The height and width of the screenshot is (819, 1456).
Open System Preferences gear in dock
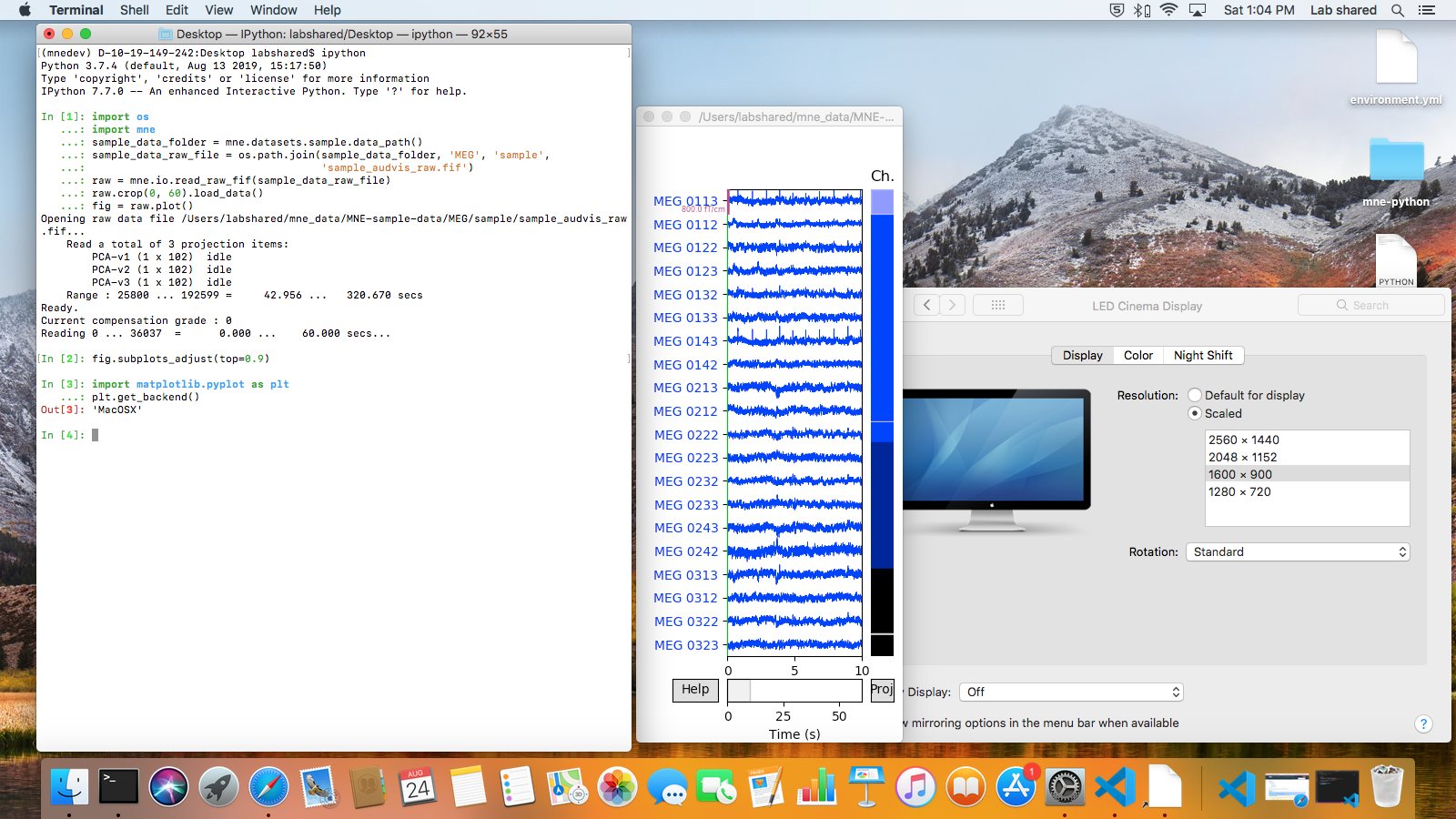(1066, 787)
